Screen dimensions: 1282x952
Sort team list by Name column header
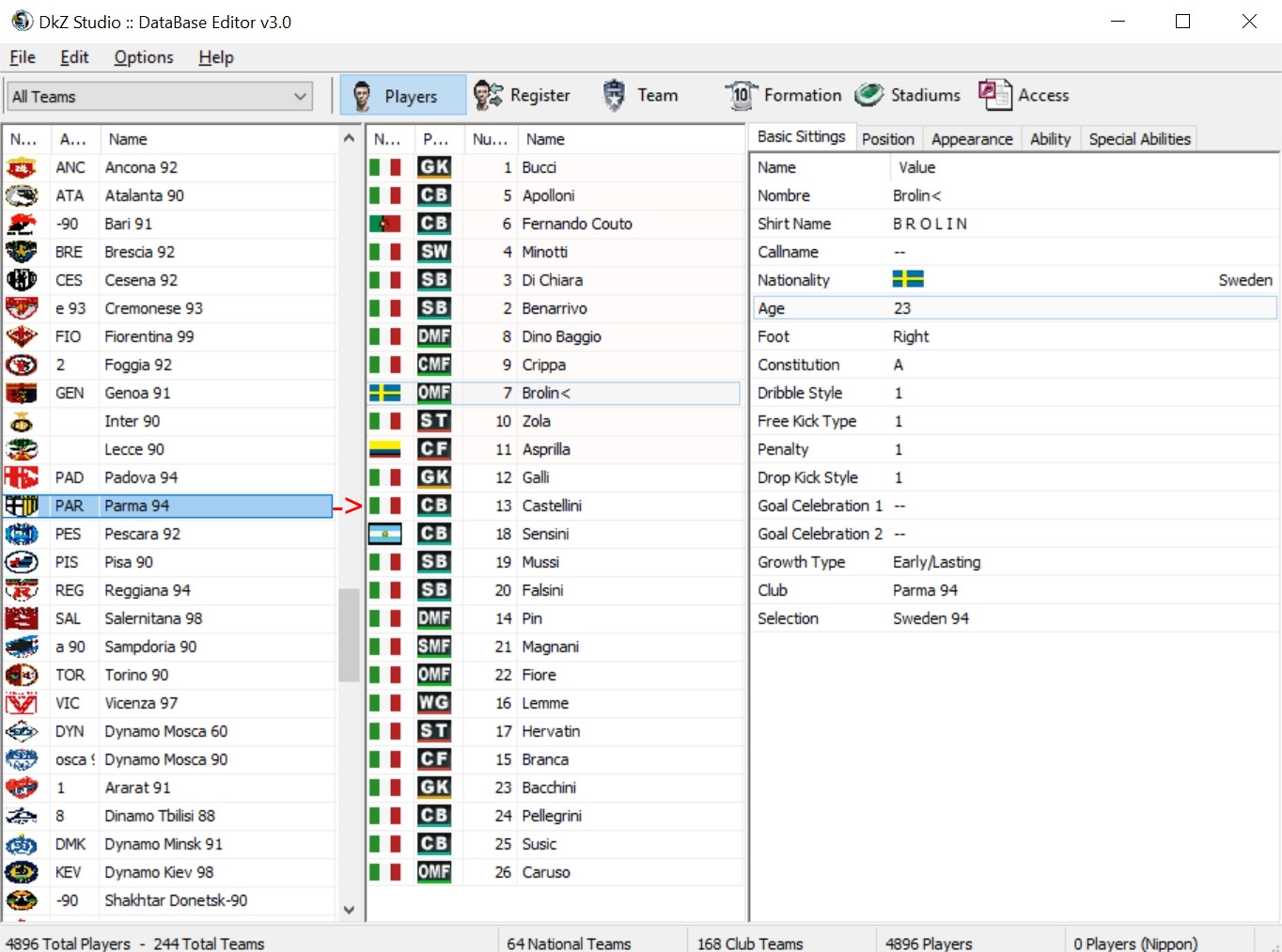pos(218,139)
